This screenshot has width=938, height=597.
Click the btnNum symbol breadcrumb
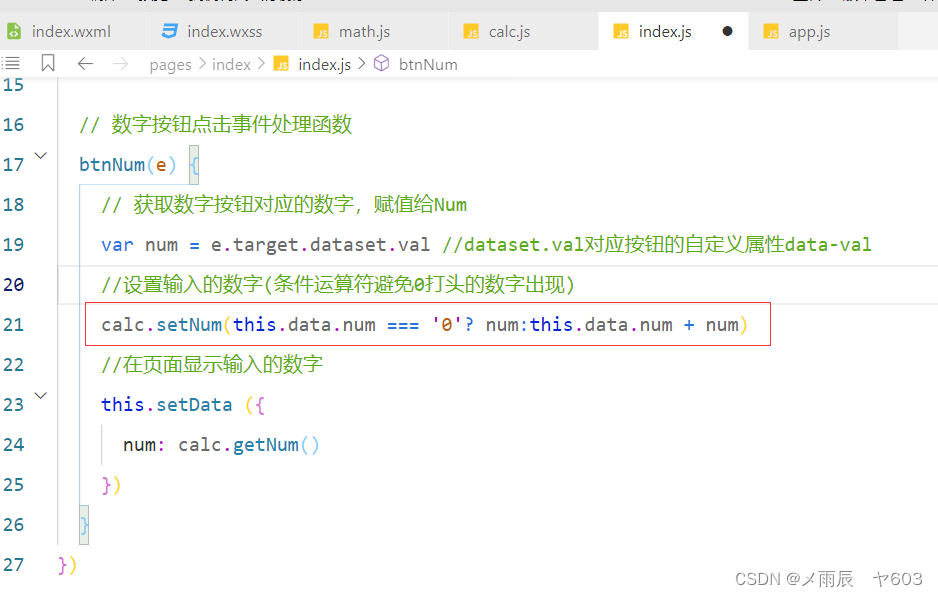(428, 65)
